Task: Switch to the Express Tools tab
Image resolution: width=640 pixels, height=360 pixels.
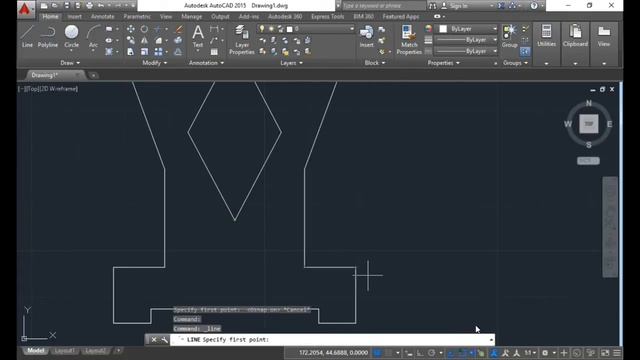Action: (x=327, y=17)
